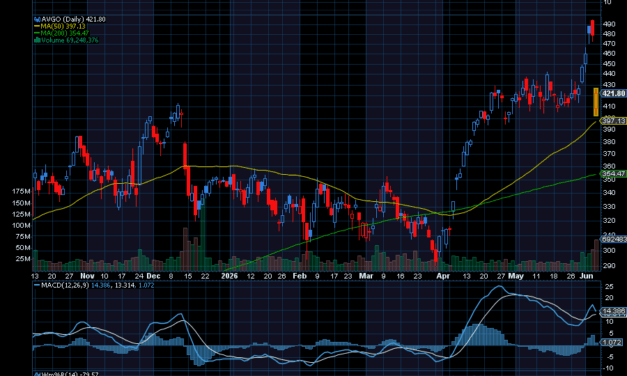
Task: Click the '-10' label on MACD axis
Action: [608, 368]
